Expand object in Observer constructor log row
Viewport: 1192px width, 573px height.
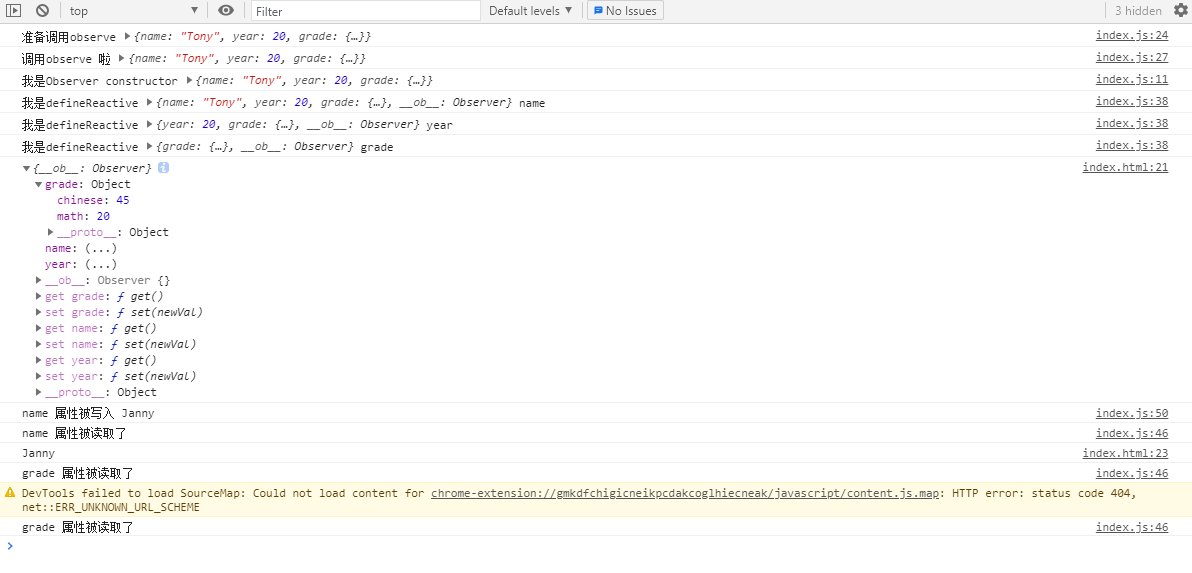pyautogui.click(x=189, y=80)
